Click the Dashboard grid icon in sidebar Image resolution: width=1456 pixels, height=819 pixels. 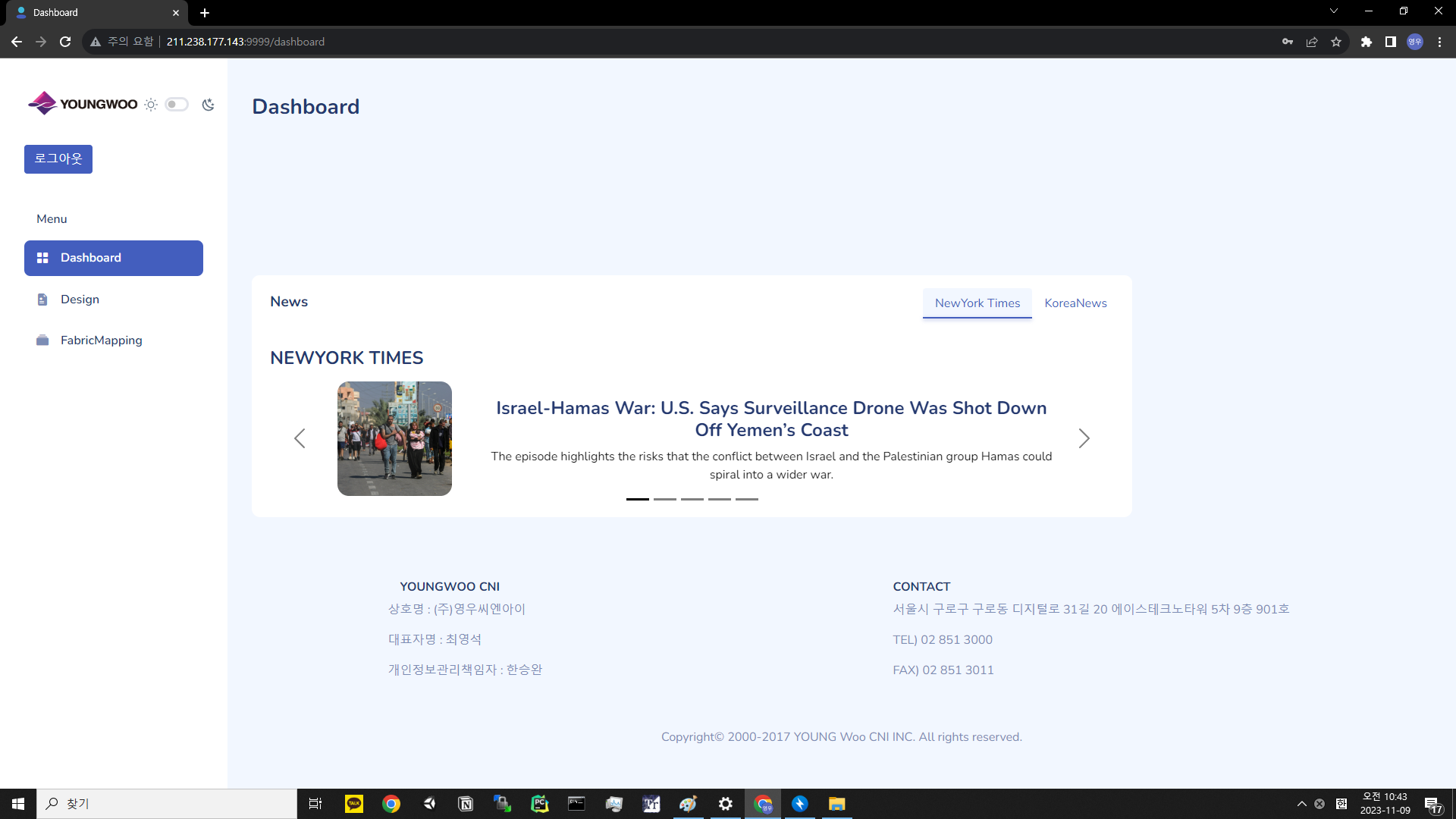[42, 258]
